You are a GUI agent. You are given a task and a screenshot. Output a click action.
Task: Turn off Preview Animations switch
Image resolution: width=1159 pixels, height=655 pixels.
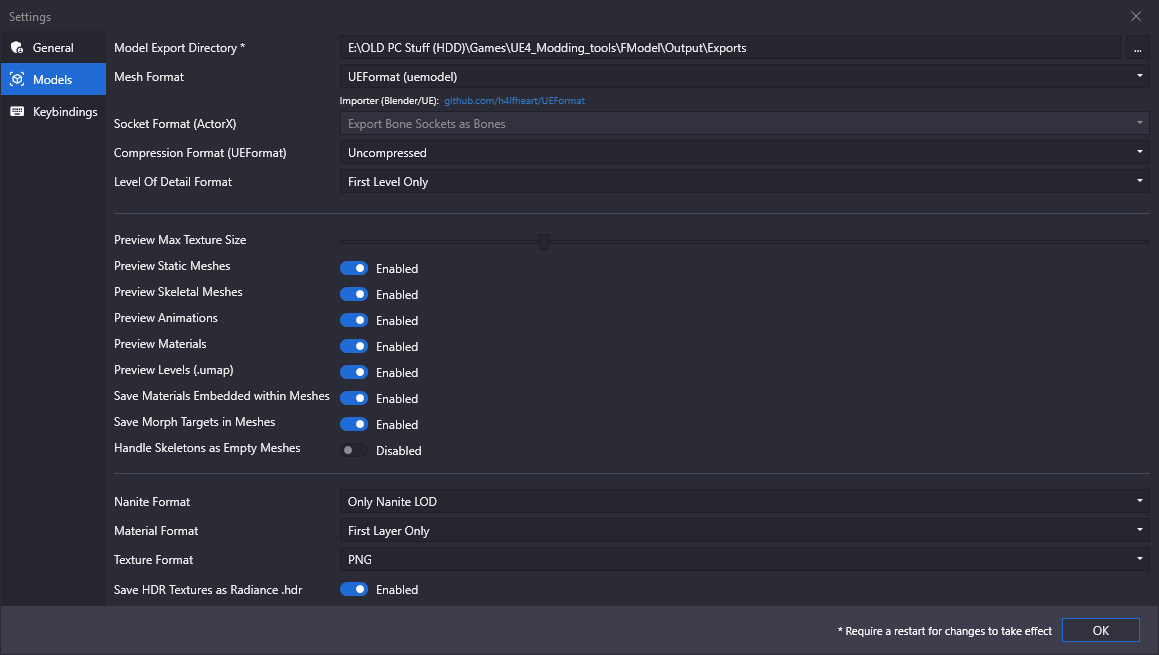point(354,320)
